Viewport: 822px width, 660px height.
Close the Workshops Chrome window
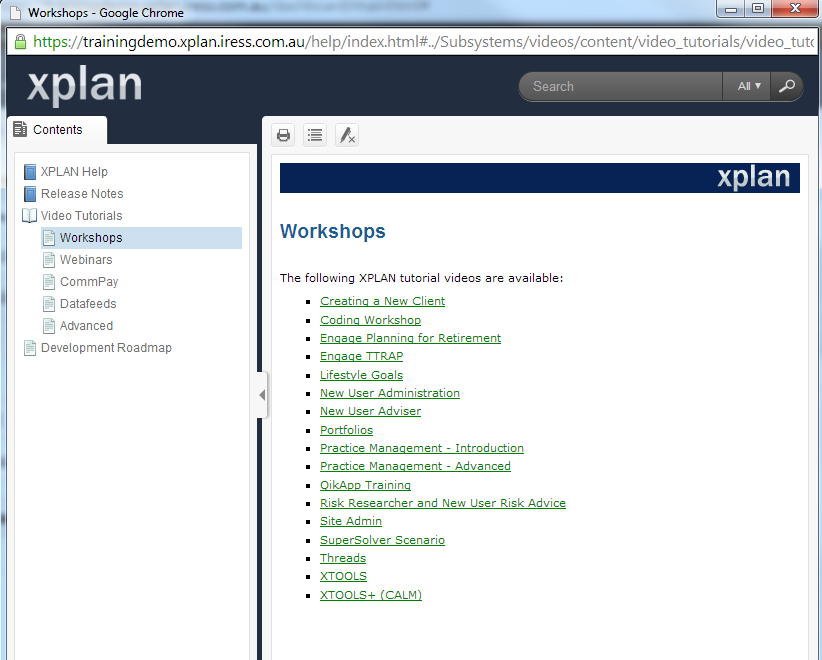795,9
